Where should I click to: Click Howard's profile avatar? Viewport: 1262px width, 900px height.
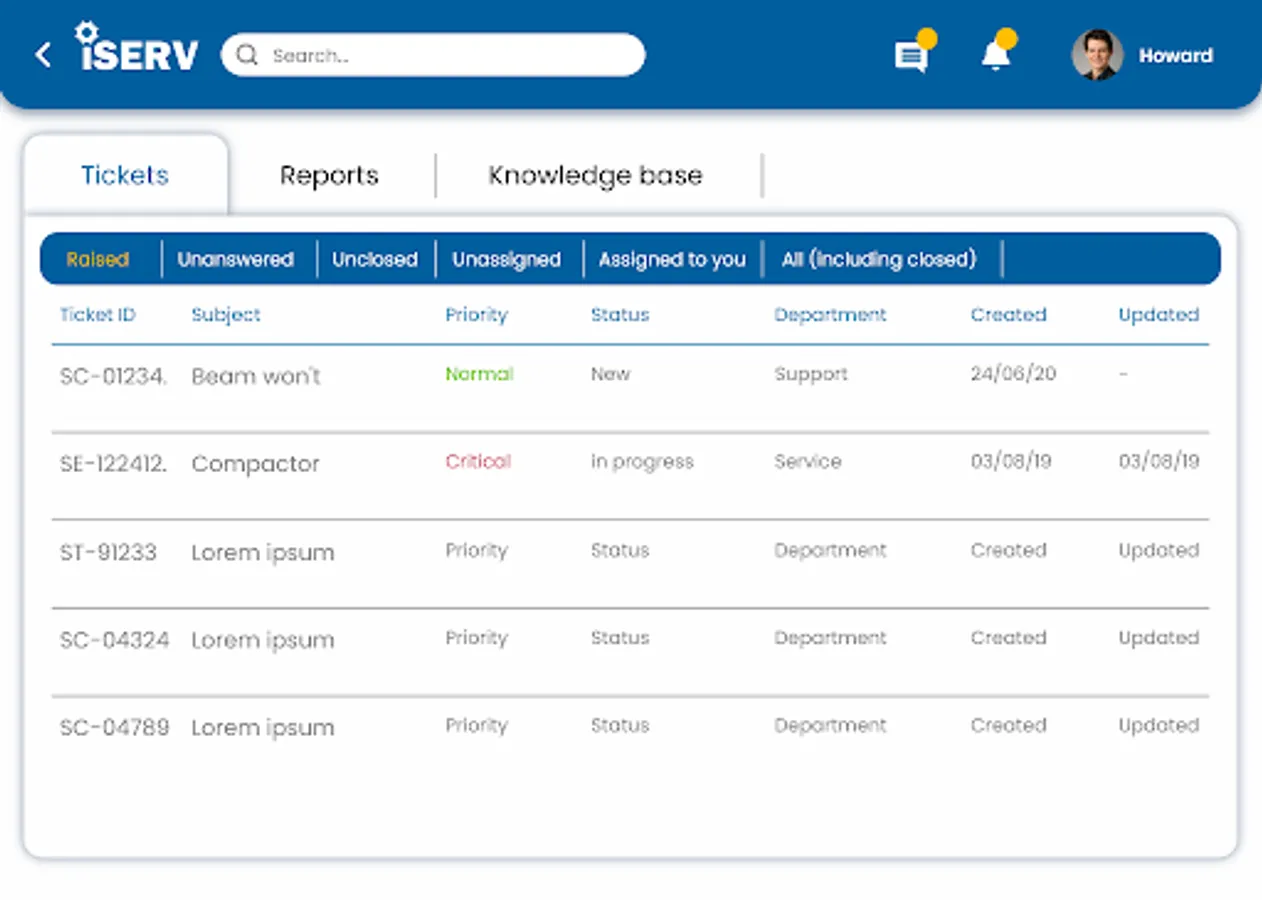[1097, 55]
